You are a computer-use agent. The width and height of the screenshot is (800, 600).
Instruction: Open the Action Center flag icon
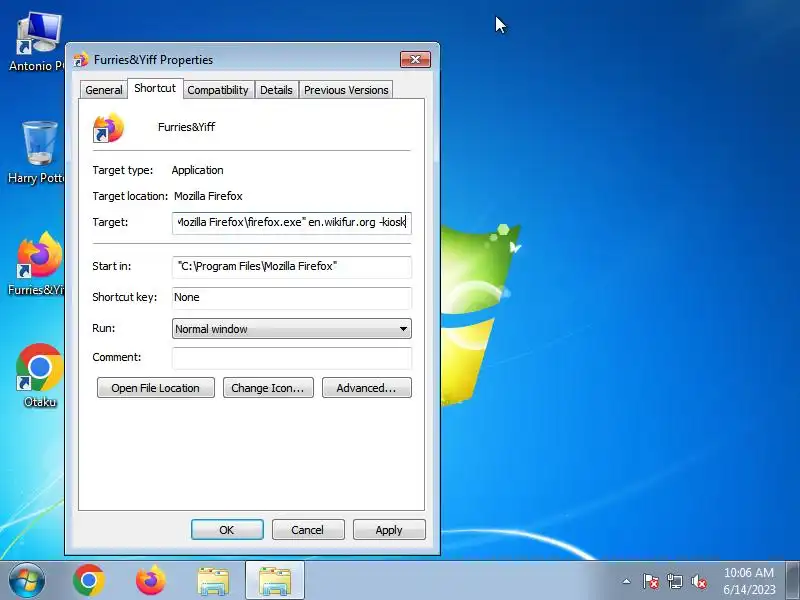[x=651, y=581]
